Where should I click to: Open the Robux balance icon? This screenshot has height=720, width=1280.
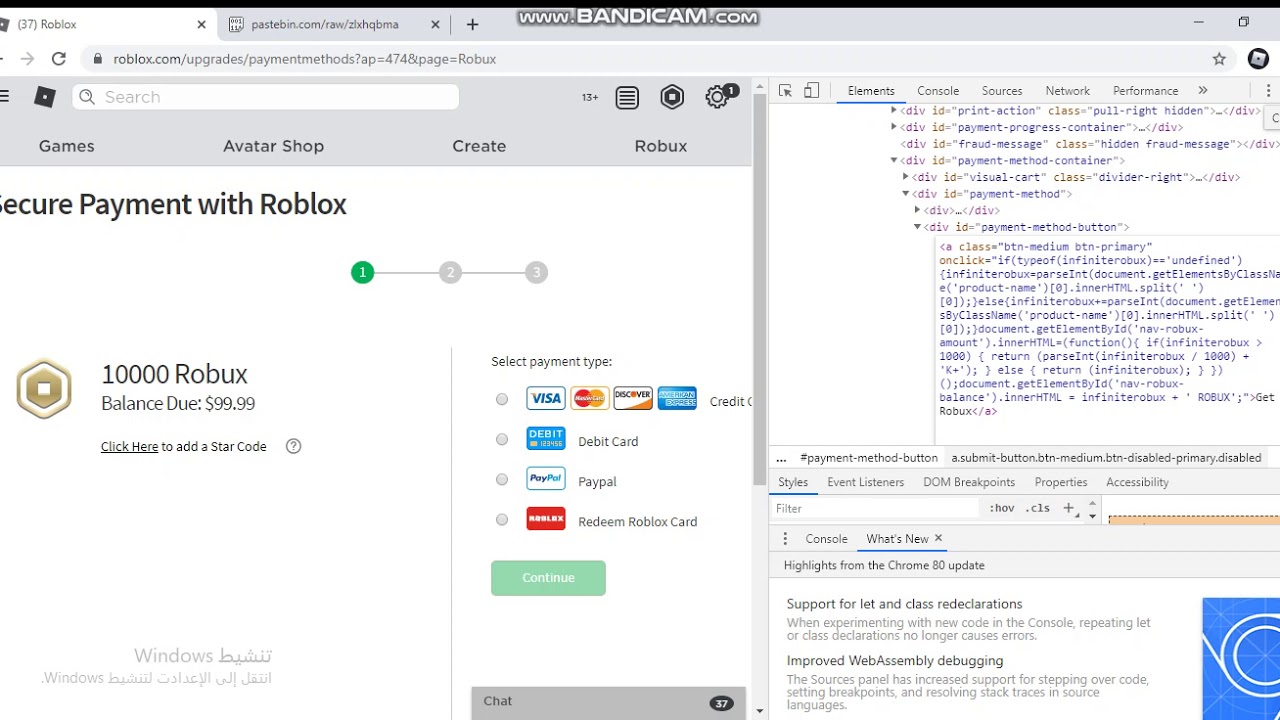[x=672, y=97]
